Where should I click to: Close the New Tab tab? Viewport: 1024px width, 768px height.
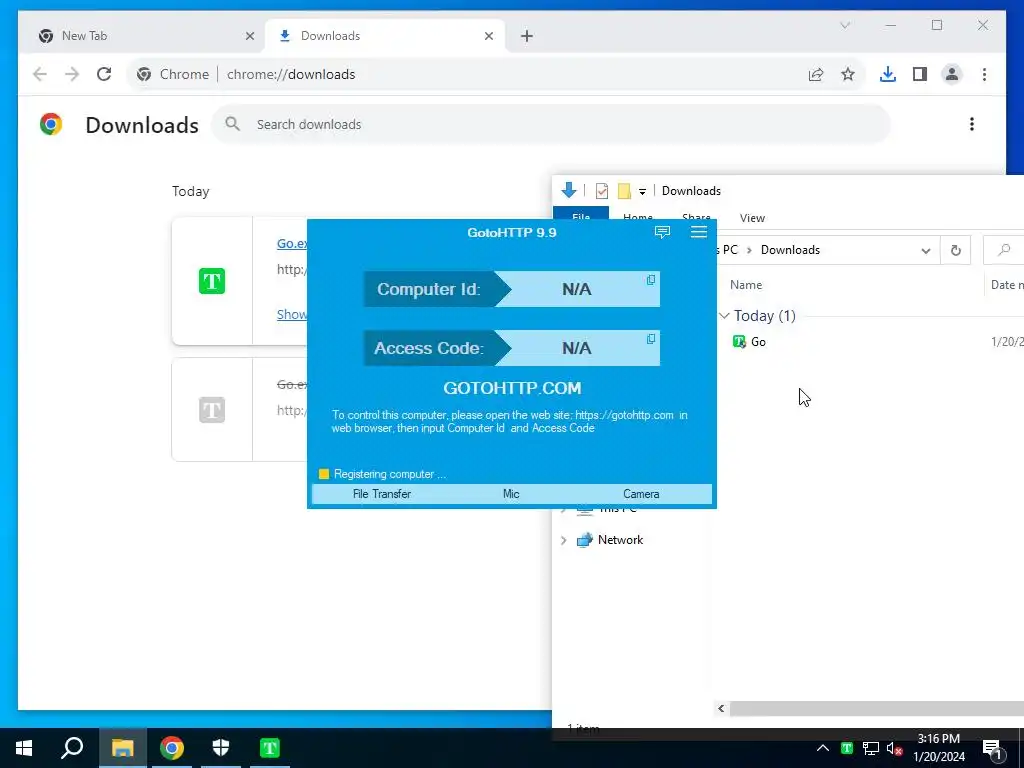click(249, 36)
